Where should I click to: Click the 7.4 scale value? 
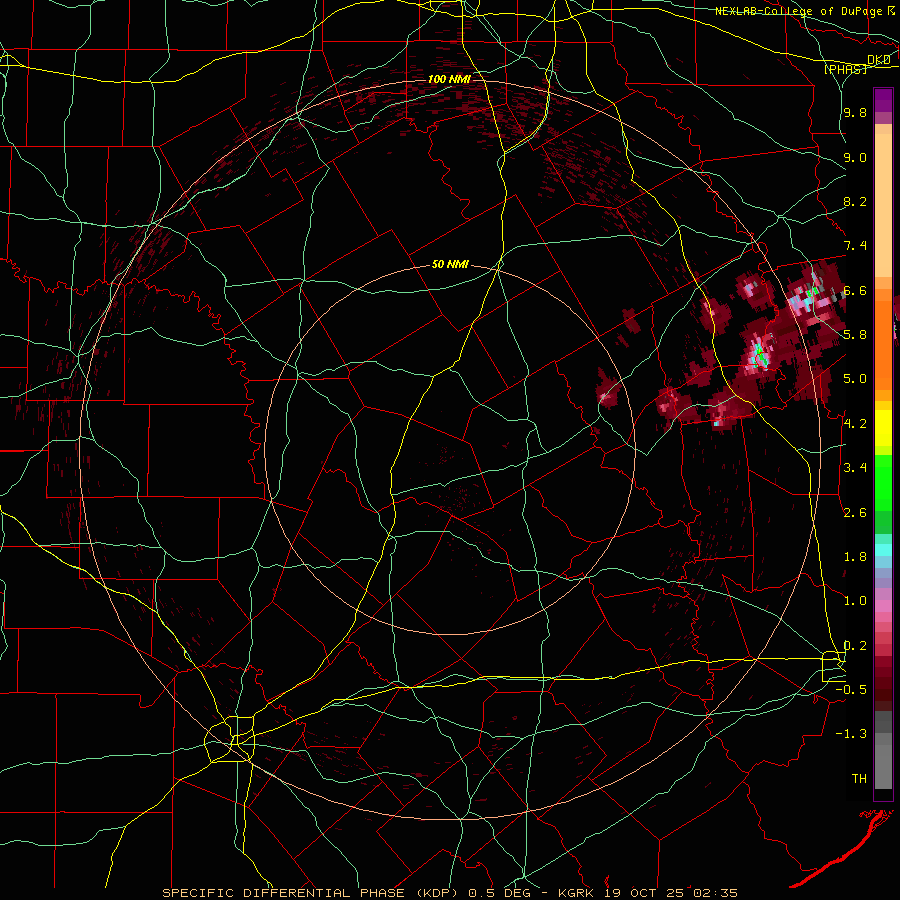[x=855, y=246]
